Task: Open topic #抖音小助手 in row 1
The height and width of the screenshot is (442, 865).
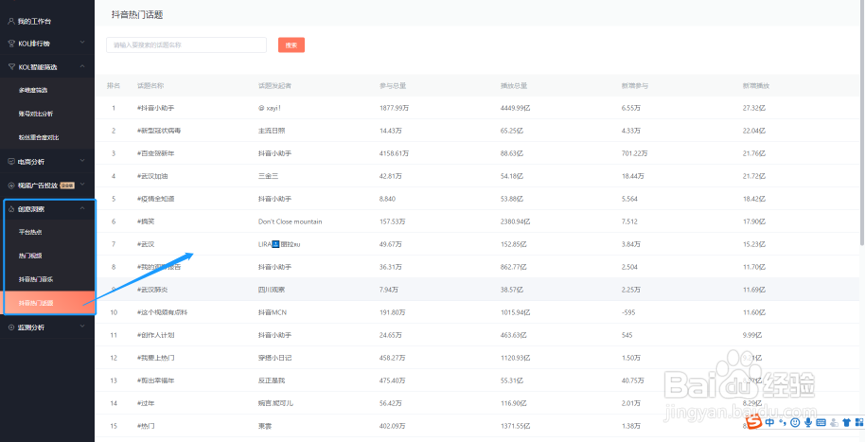Action: tap(156, 108)
